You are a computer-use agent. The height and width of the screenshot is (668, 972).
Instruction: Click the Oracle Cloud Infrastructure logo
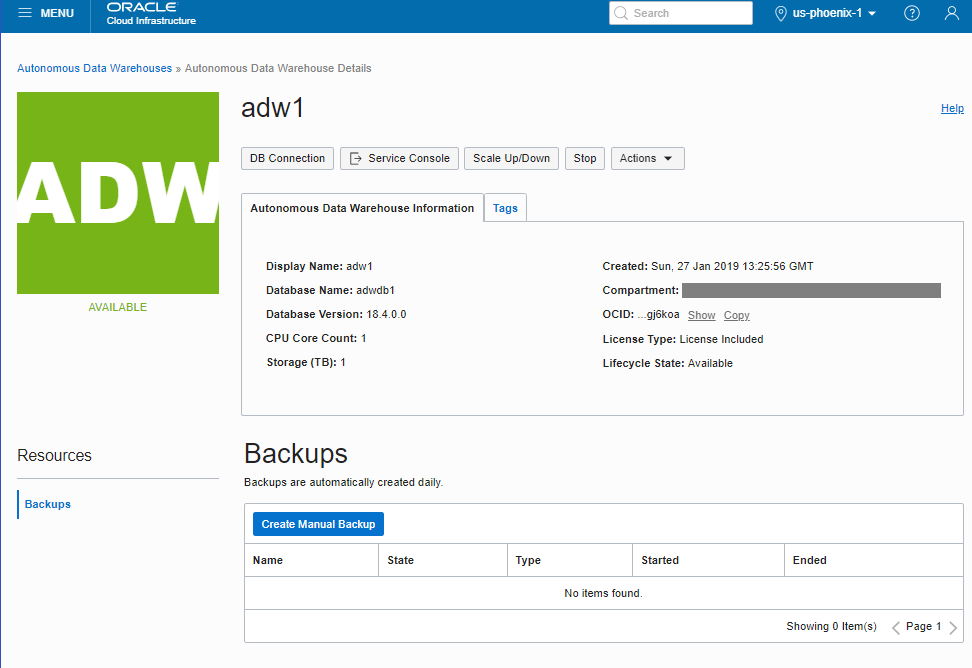click(x=151, y=14)
